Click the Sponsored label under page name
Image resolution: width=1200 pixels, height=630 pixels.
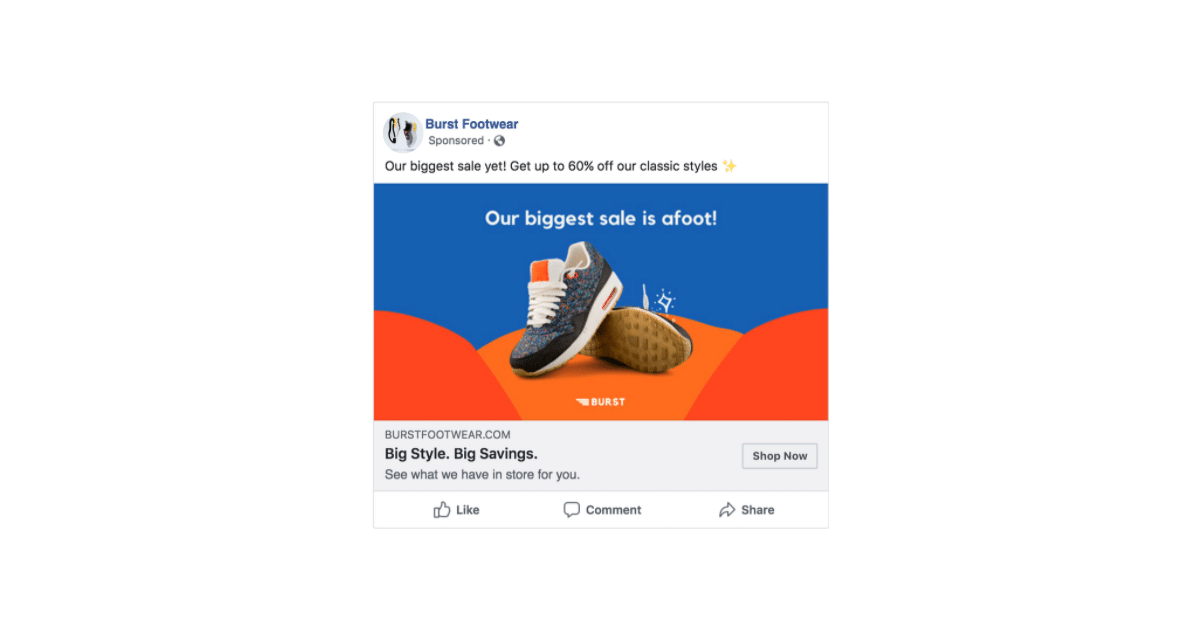coord(456,141)
